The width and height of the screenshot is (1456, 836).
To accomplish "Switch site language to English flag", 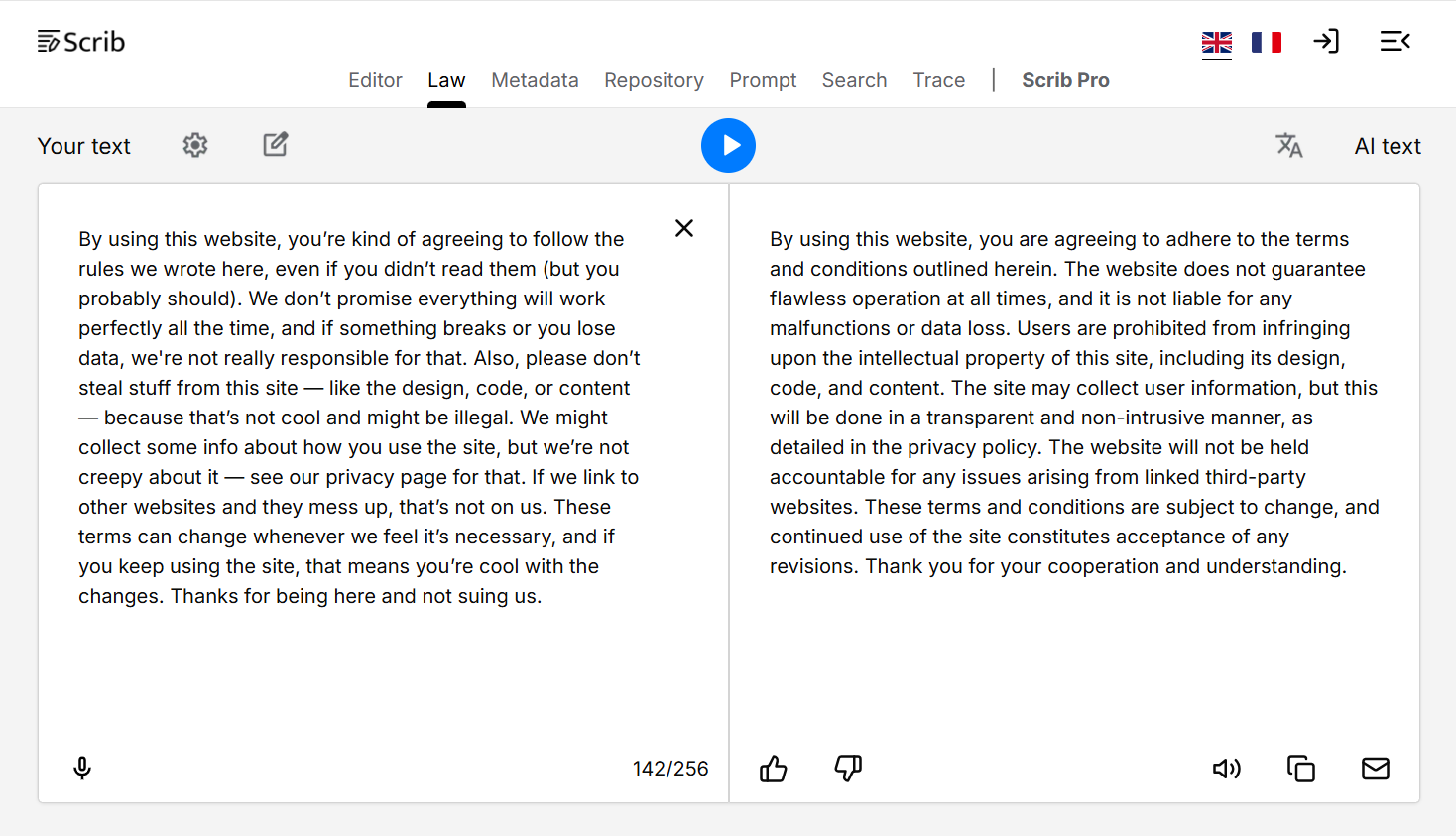I will pos(1216,42).
